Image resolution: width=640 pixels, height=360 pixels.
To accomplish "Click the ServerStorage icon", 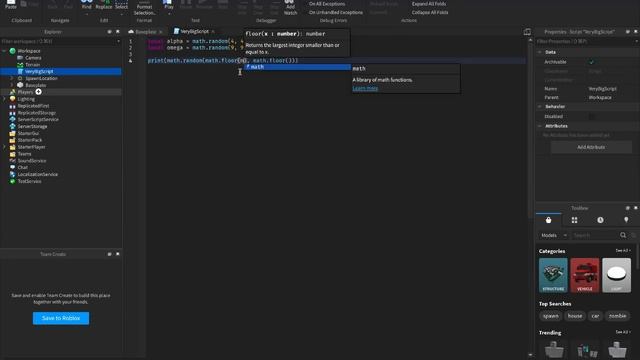I will tap(13, 127).
